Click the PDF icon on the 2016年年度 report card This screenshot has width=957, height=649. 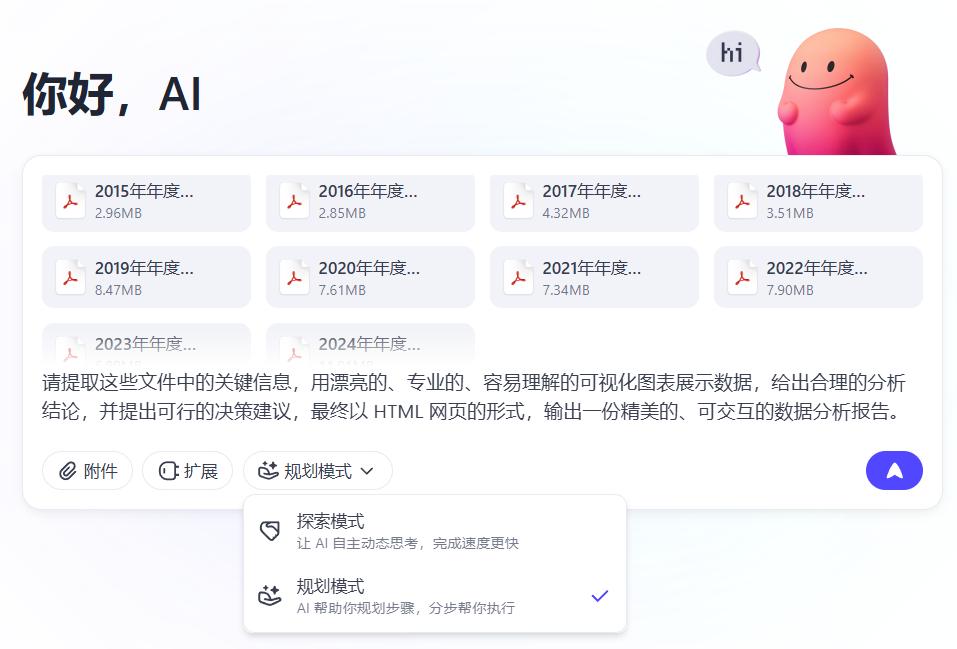tap(294, 201)
